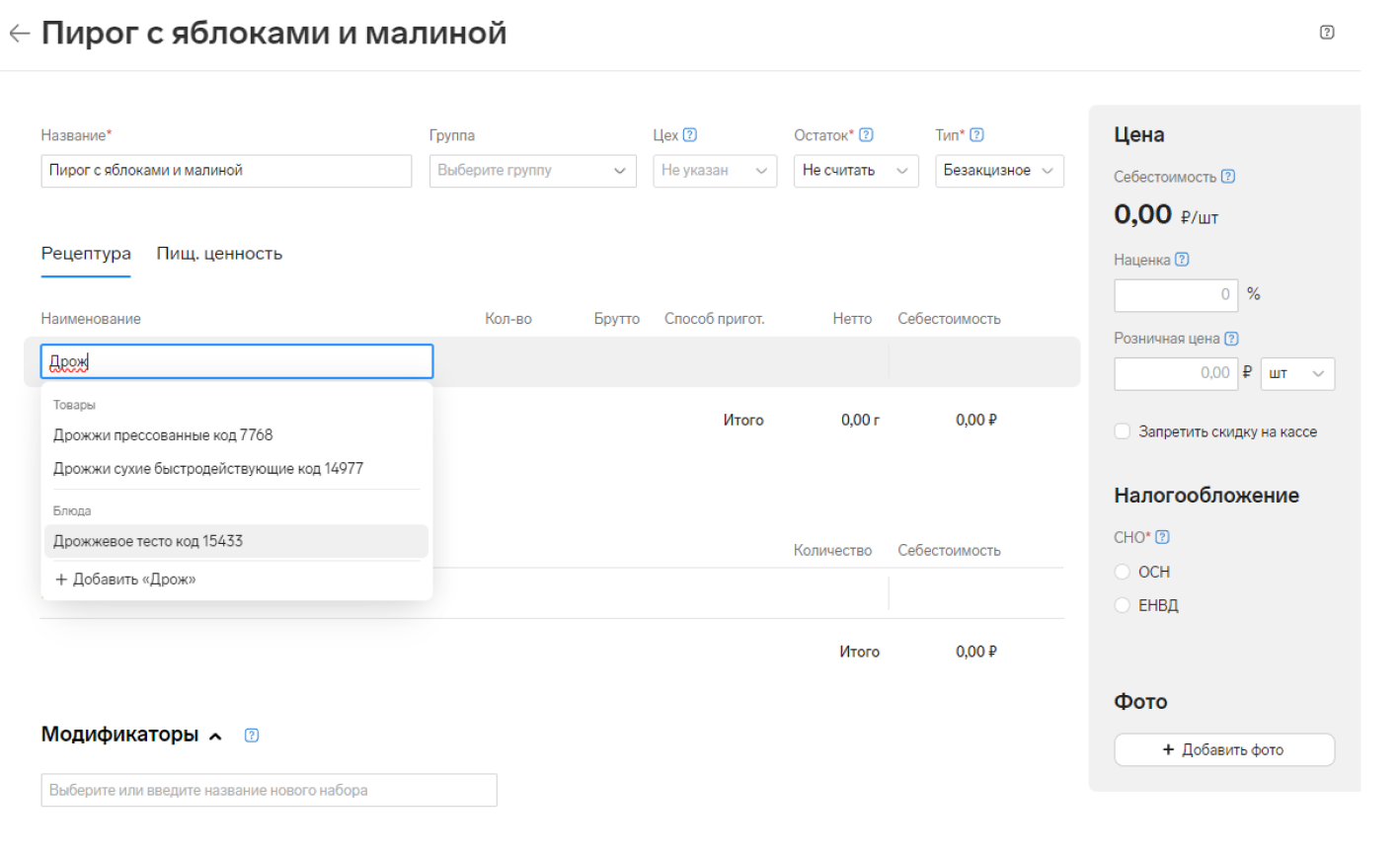Click the Розничная цена input field

[1176, 374]
